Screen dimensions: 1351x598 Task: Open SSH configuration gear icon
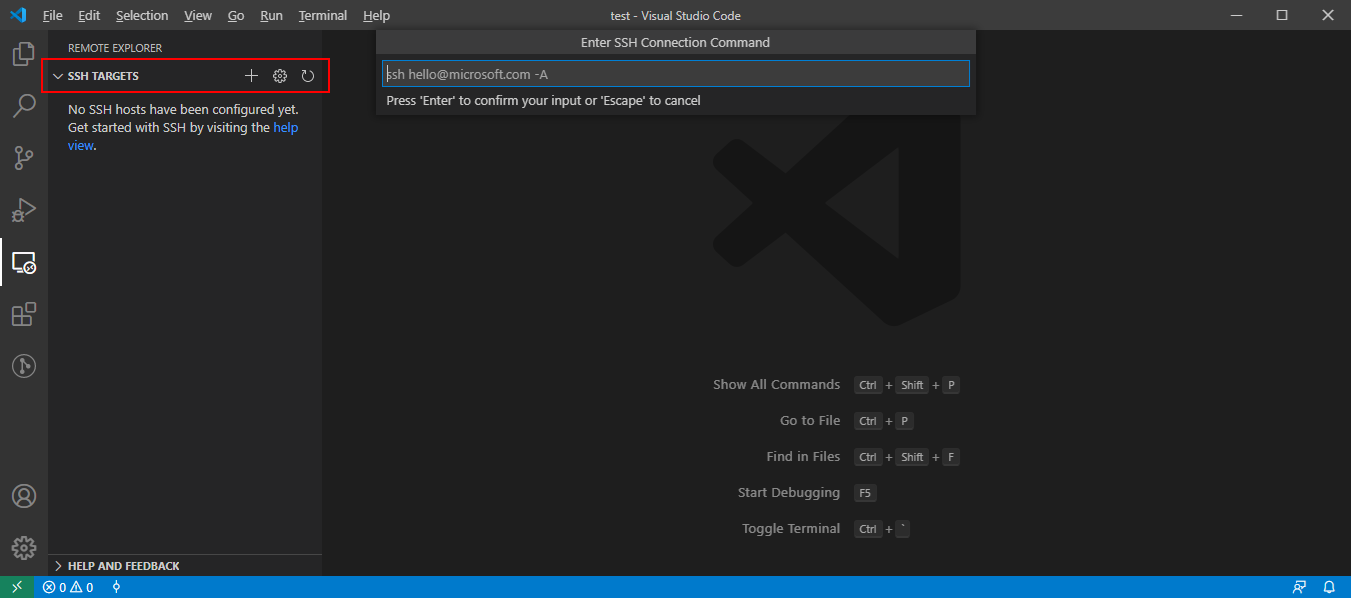tap(280, 76)
